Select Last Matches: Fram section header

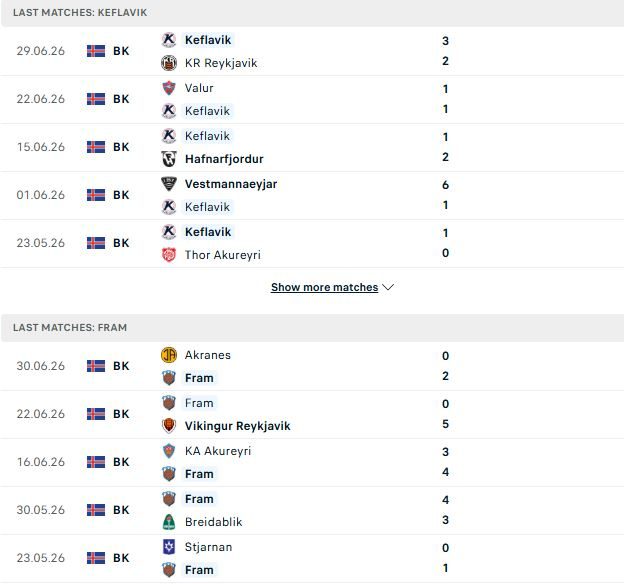point(312,328)
